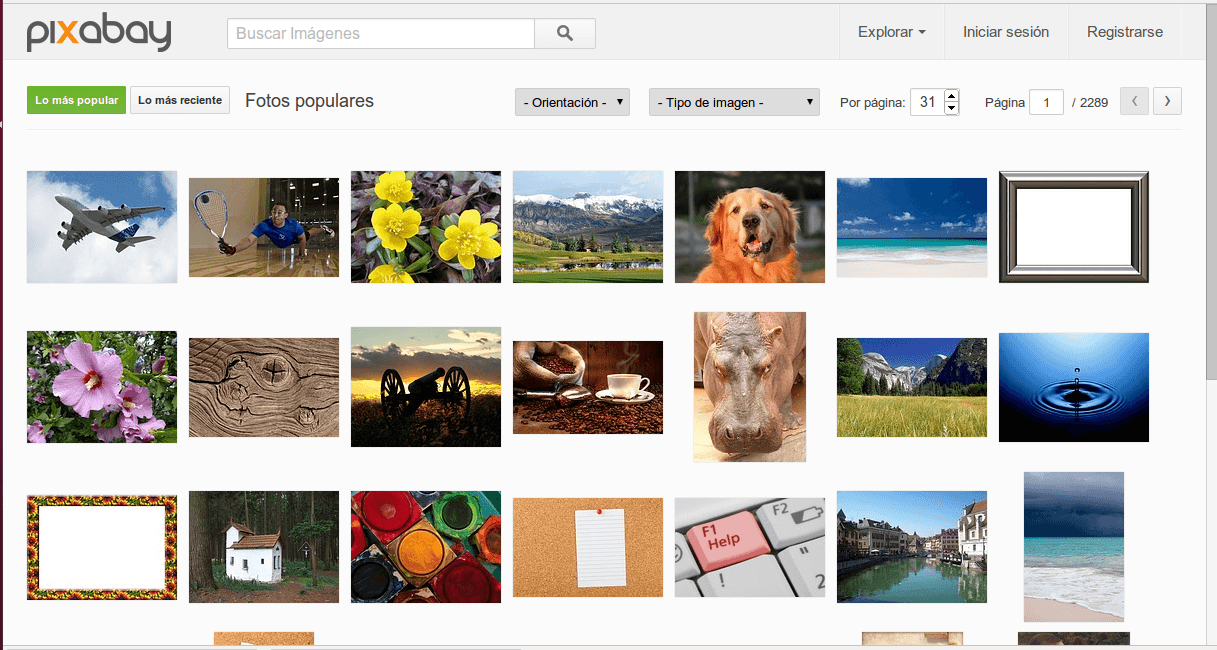The width and height of the screenshot is (1217, 650).
Task: Expand the 'Tipo de imagen' dropdown
Action: (734, 102)
